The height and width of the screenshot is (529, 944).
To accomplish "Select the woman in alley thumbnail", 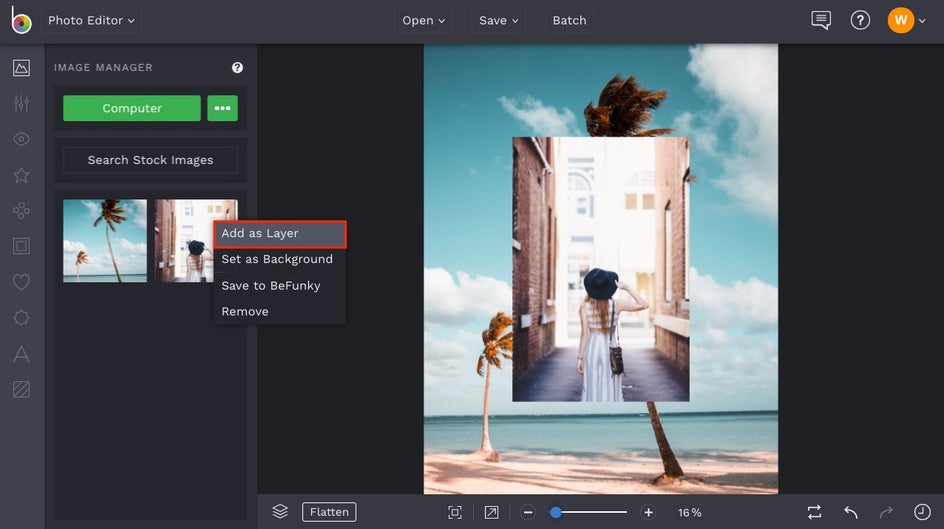I will pos(184,241).
